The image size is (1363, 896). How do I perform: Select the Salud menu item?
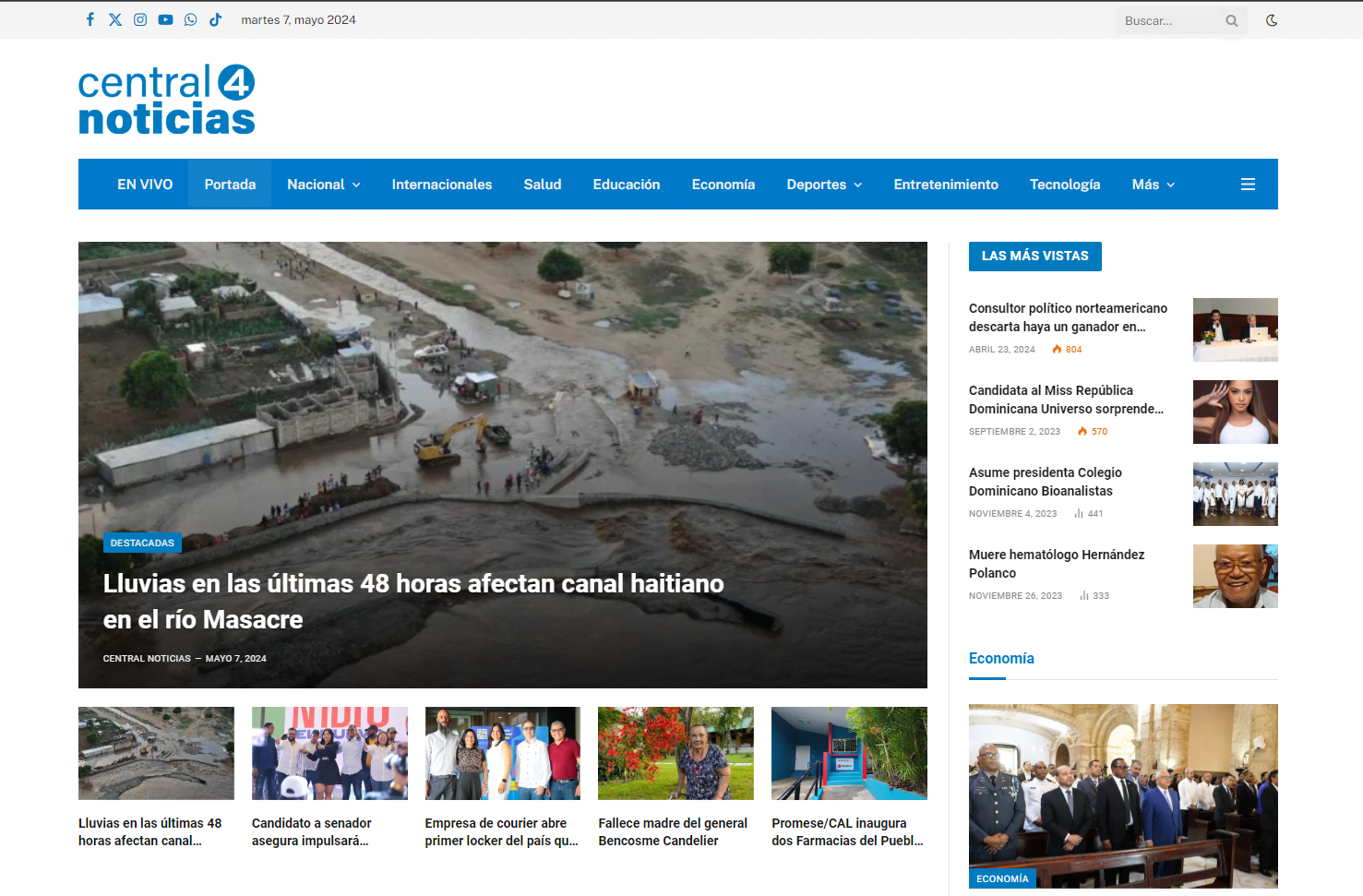coord(542,184)
